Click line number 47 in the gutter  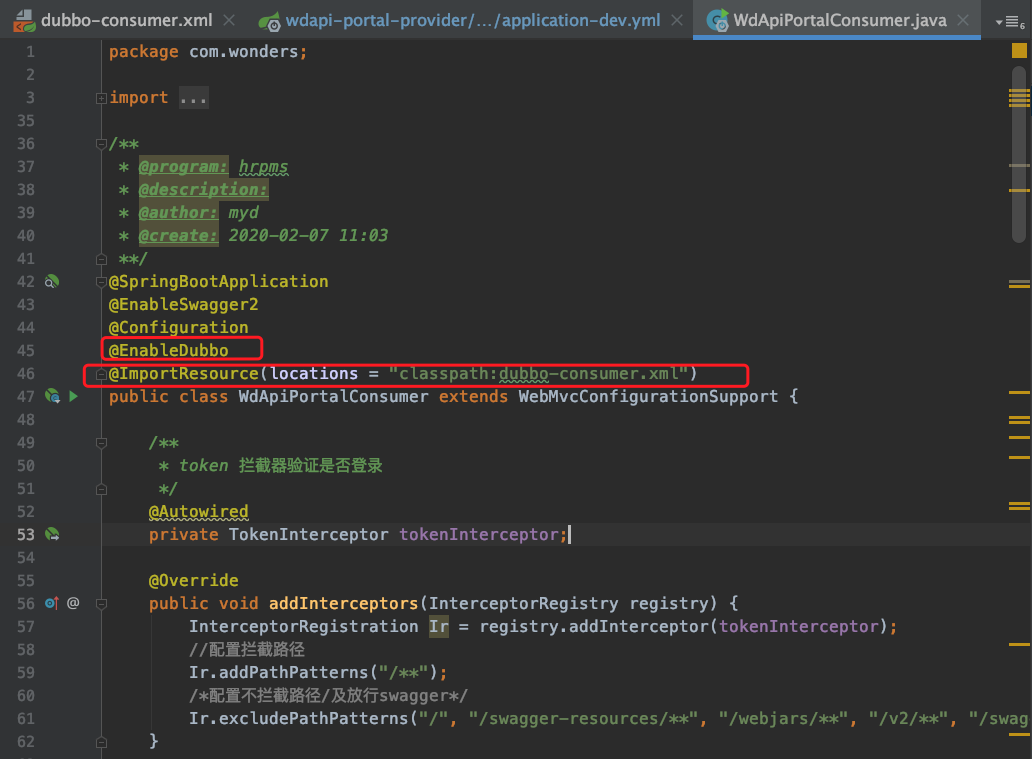click(26, 396)
